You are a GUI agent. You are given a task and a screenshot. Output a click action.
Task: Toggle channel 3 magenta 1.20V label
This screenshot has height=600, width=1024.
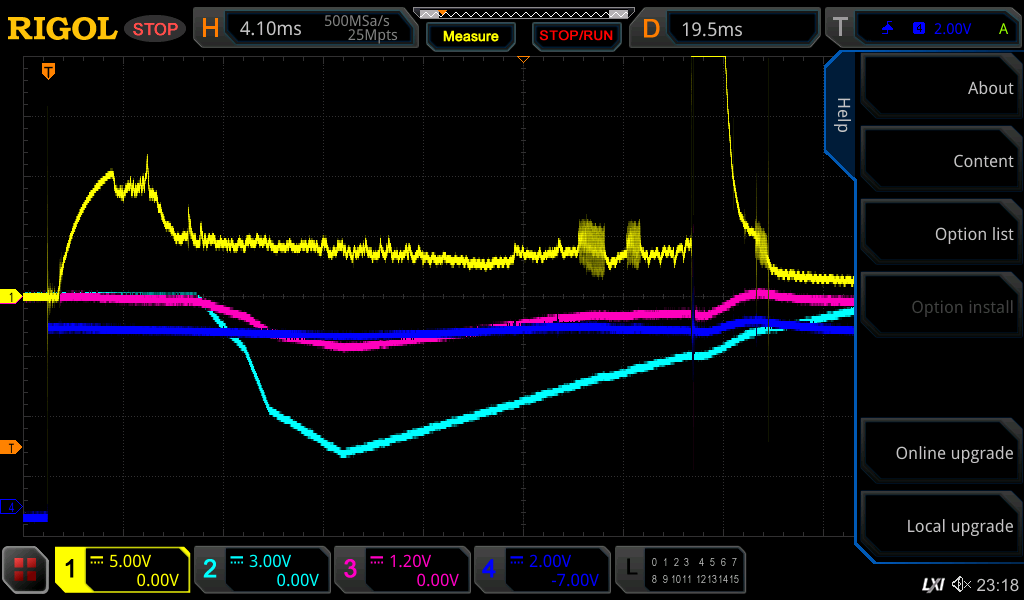point(402,570)
